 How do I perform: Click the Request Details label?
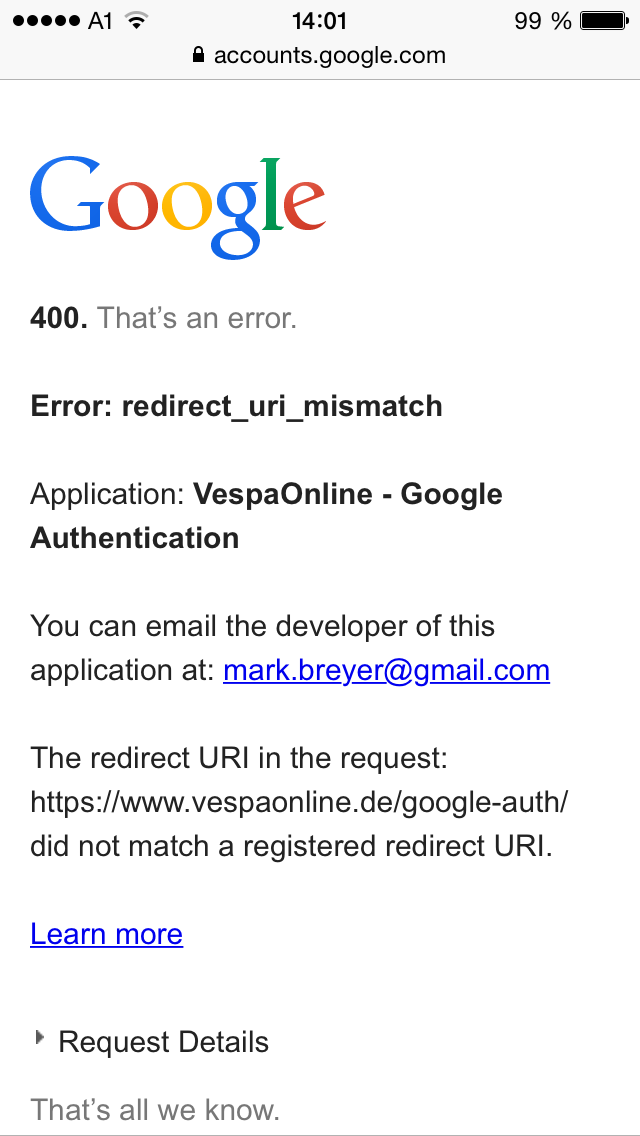point(164,1041)
